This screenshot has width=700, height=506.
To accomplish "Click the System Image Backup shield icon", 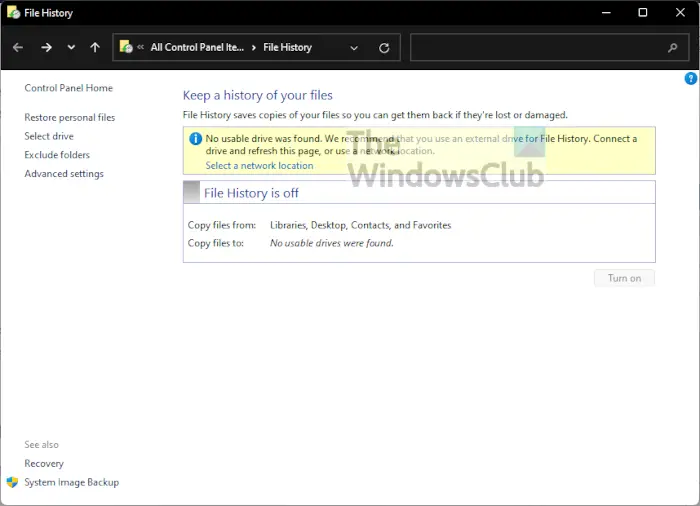I will pos(12,482).
